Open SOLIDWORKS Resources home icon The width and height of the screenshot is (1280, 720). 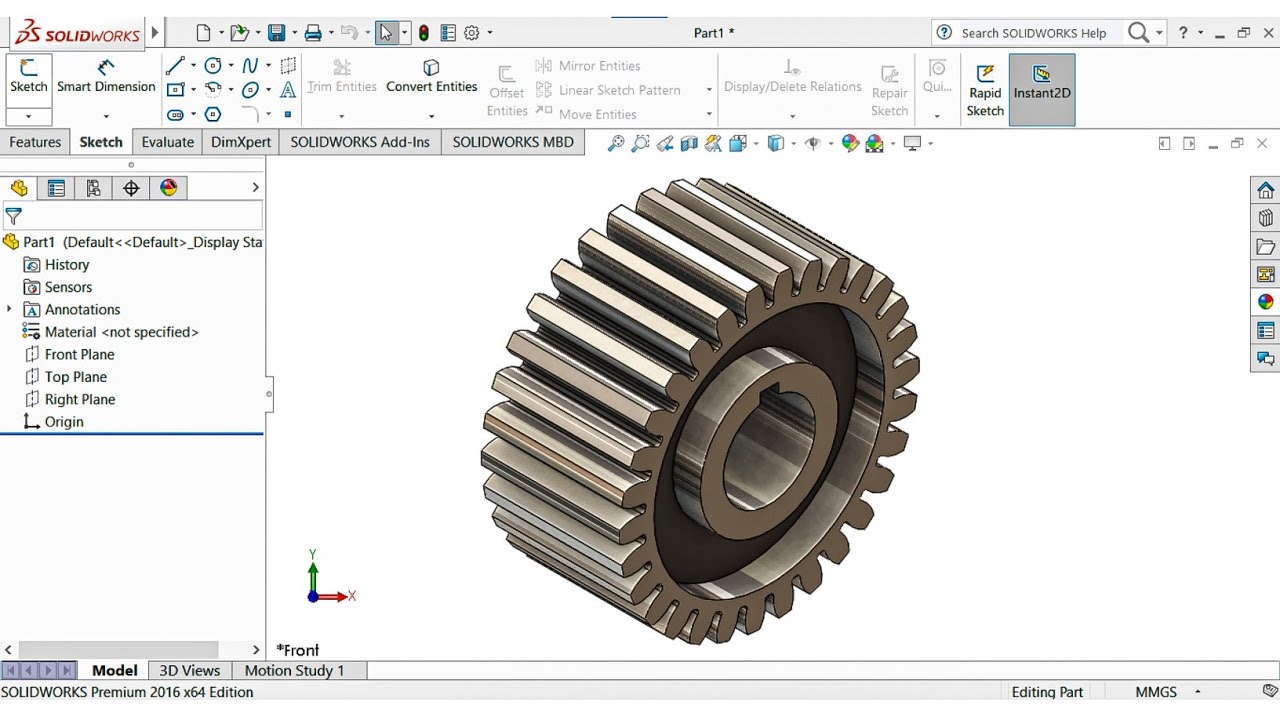1266,190
